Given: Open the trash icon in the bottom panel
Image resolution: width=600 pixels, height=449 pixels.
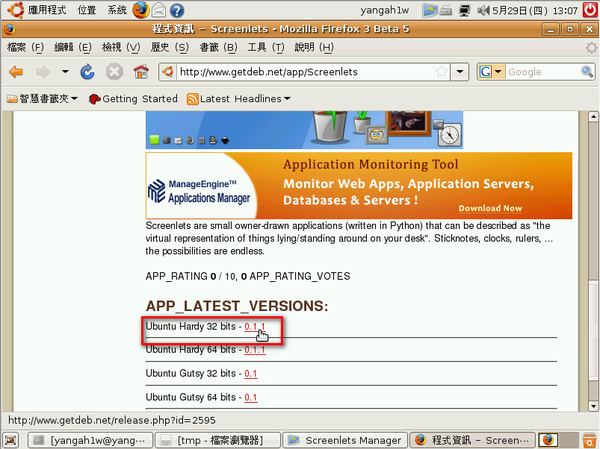Looking at the screenshot, I should tap(589, 440).
